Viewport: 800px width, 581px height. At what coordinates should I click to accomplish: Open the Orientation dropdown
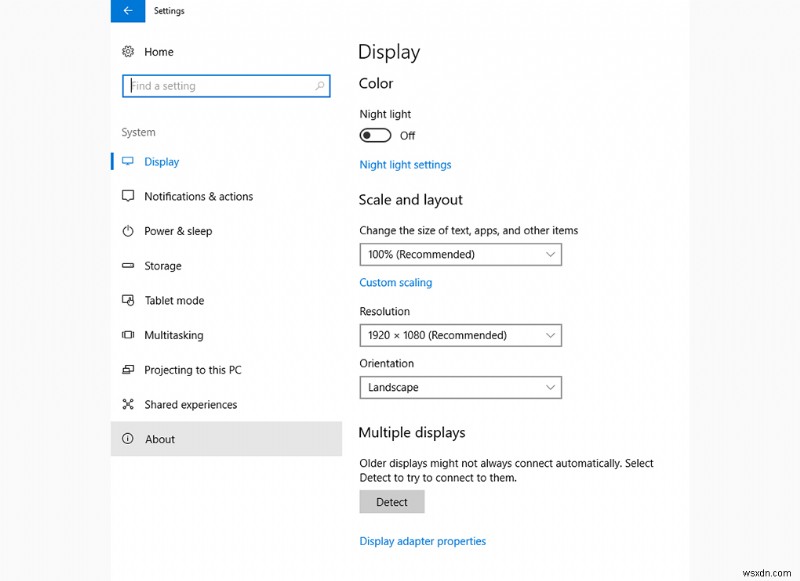460,387
